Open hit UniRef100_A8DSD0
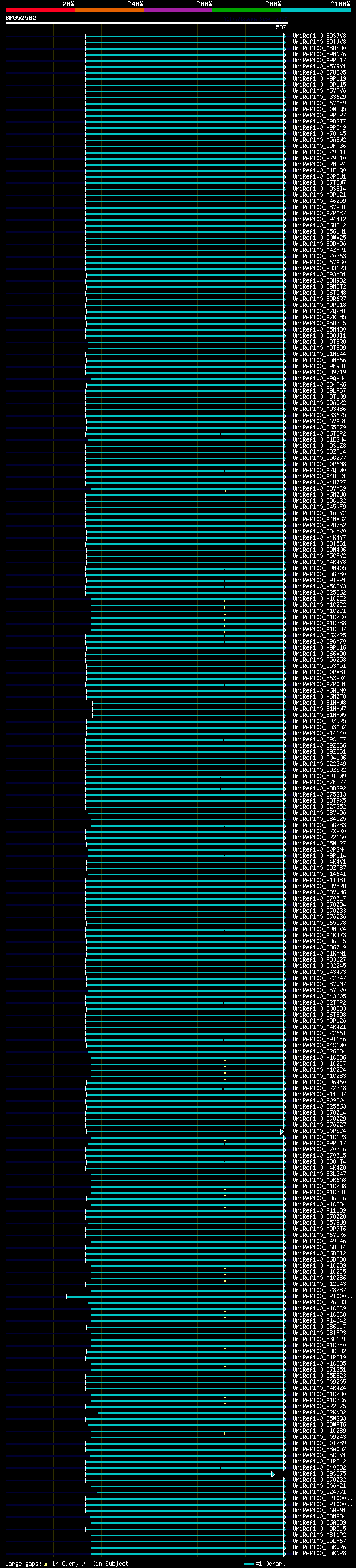 click(x=319, y=48)
